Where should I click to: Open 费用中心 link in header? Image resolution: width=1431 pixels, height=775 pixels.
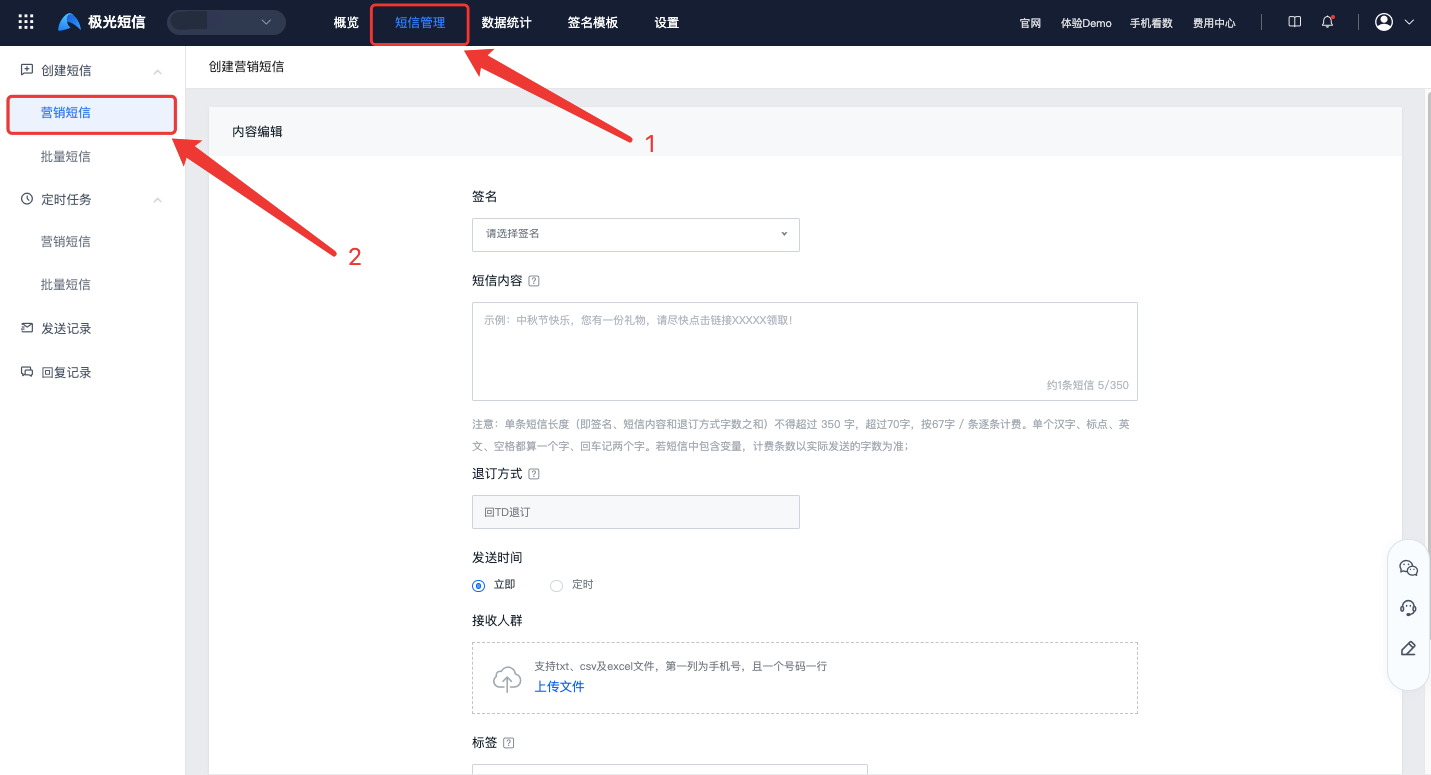point(1214,23)
